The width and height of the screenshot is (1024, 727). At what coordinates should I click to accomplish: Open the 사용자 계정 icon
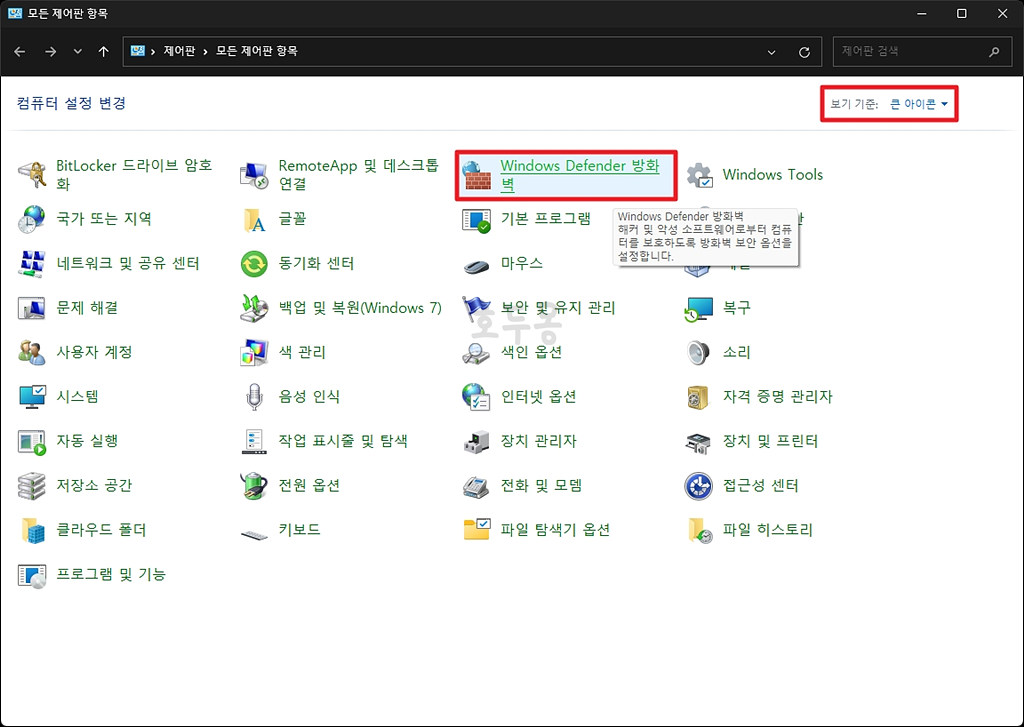tap(31, 352)
